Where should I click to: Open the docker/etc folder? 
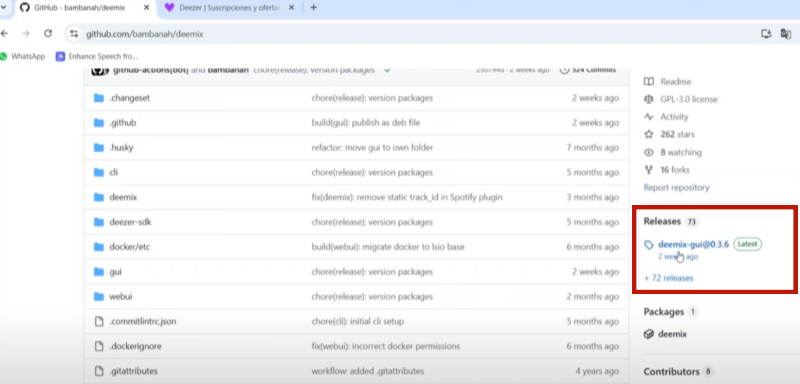130,247
